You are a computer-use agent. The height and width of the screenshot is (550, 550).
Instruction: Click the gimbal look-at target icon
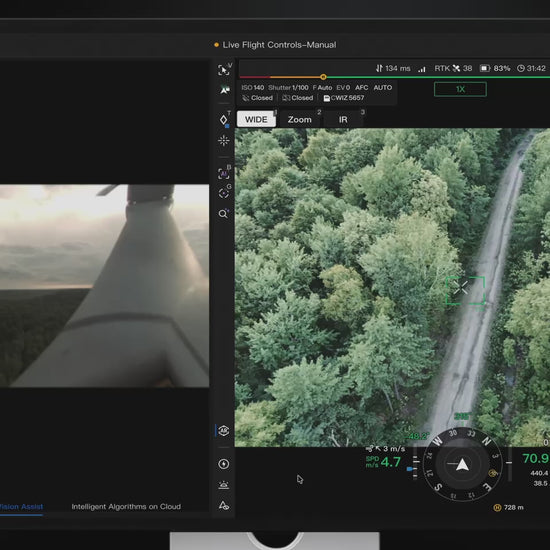[x=223, y=193]
